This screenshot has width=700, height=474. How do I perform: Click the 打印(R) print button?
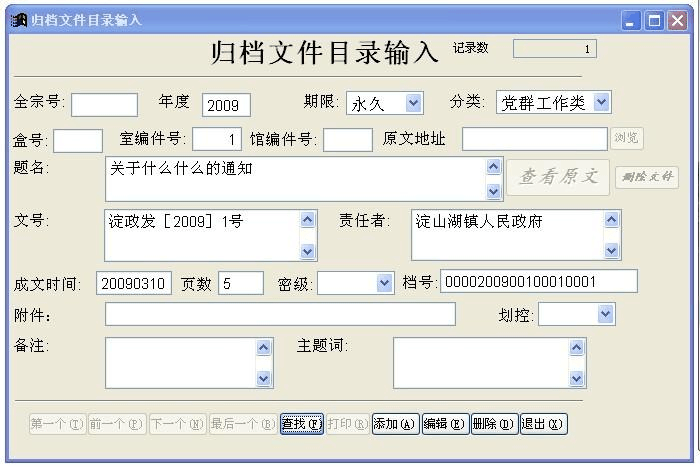click(x=348, y=424)
